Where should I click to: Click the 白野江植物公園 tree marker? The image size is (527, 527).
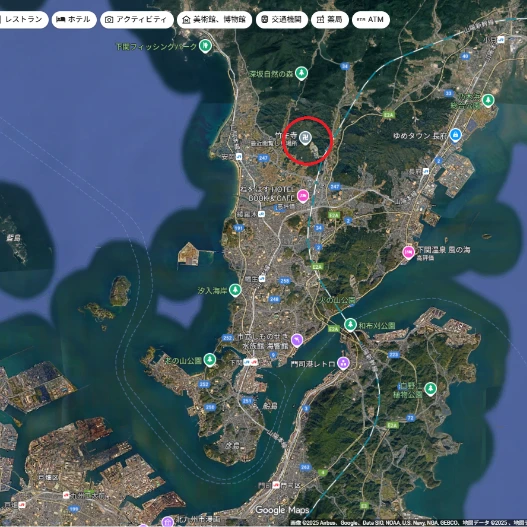[x=430, y=389]
